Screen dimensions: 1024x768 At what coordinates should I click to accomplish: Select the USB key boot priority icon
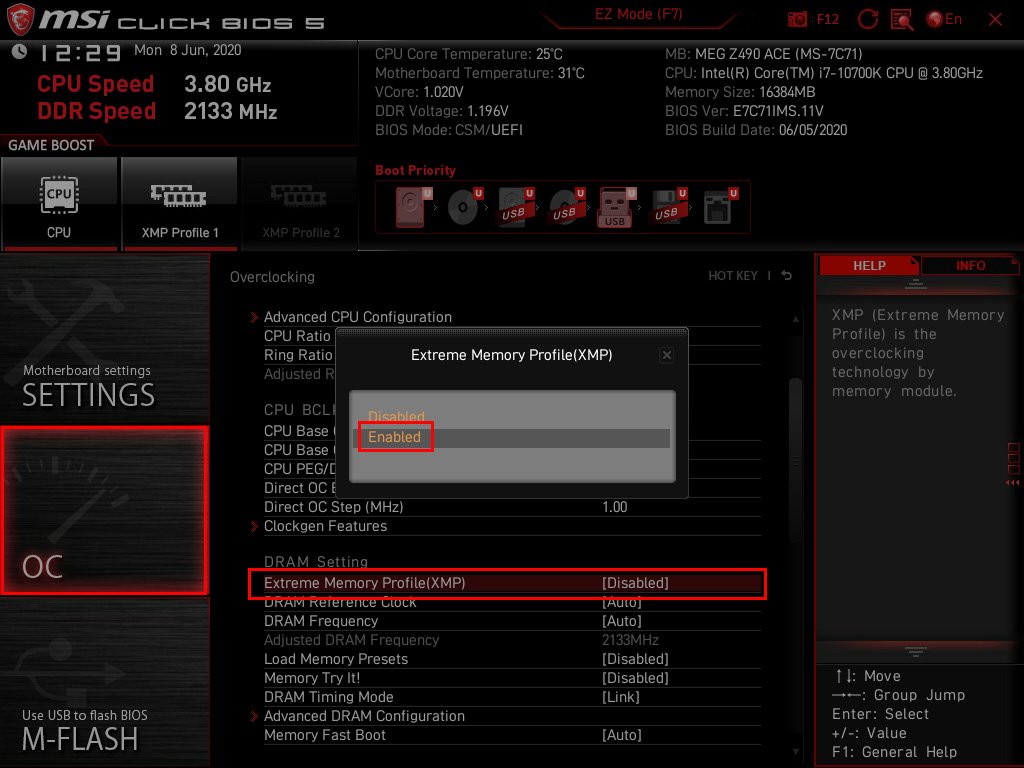[616, 207]
